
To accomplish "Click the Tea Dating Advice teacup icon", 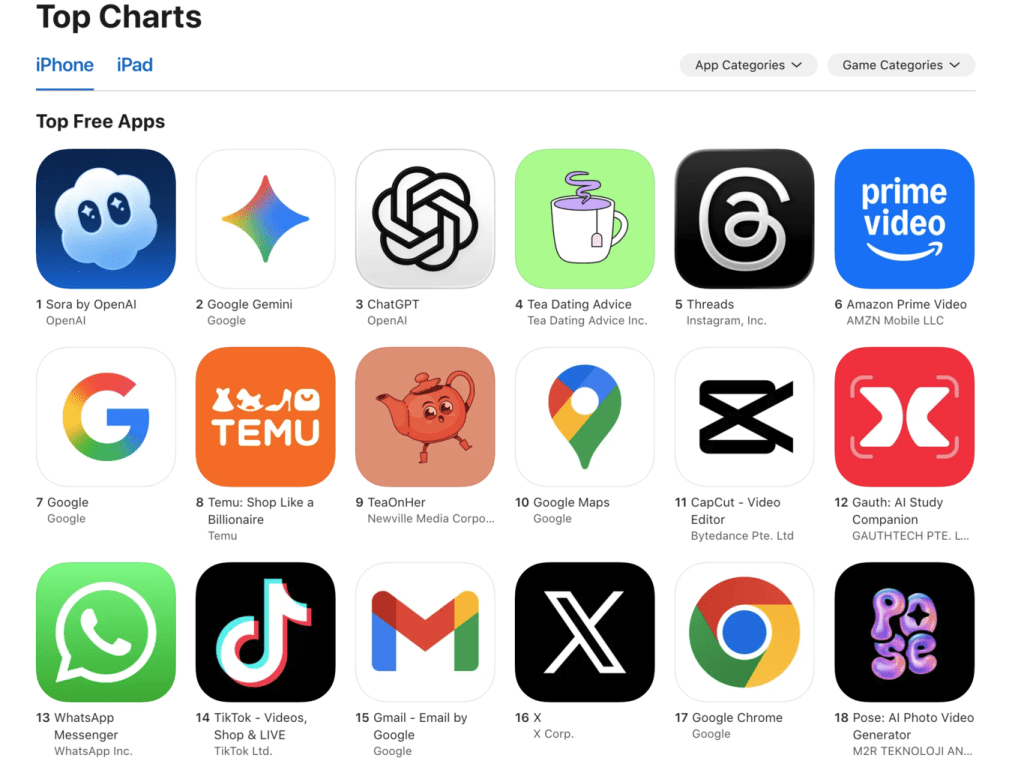I will point(584,219).
